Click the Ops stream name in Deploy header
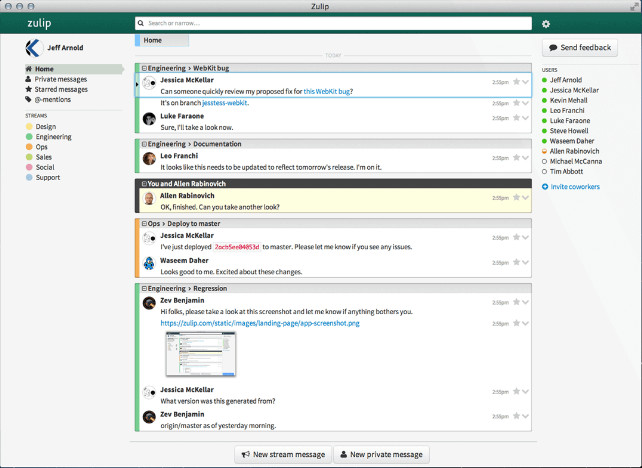The height and width of the screenshot is (468, 642). pos(154,224)
